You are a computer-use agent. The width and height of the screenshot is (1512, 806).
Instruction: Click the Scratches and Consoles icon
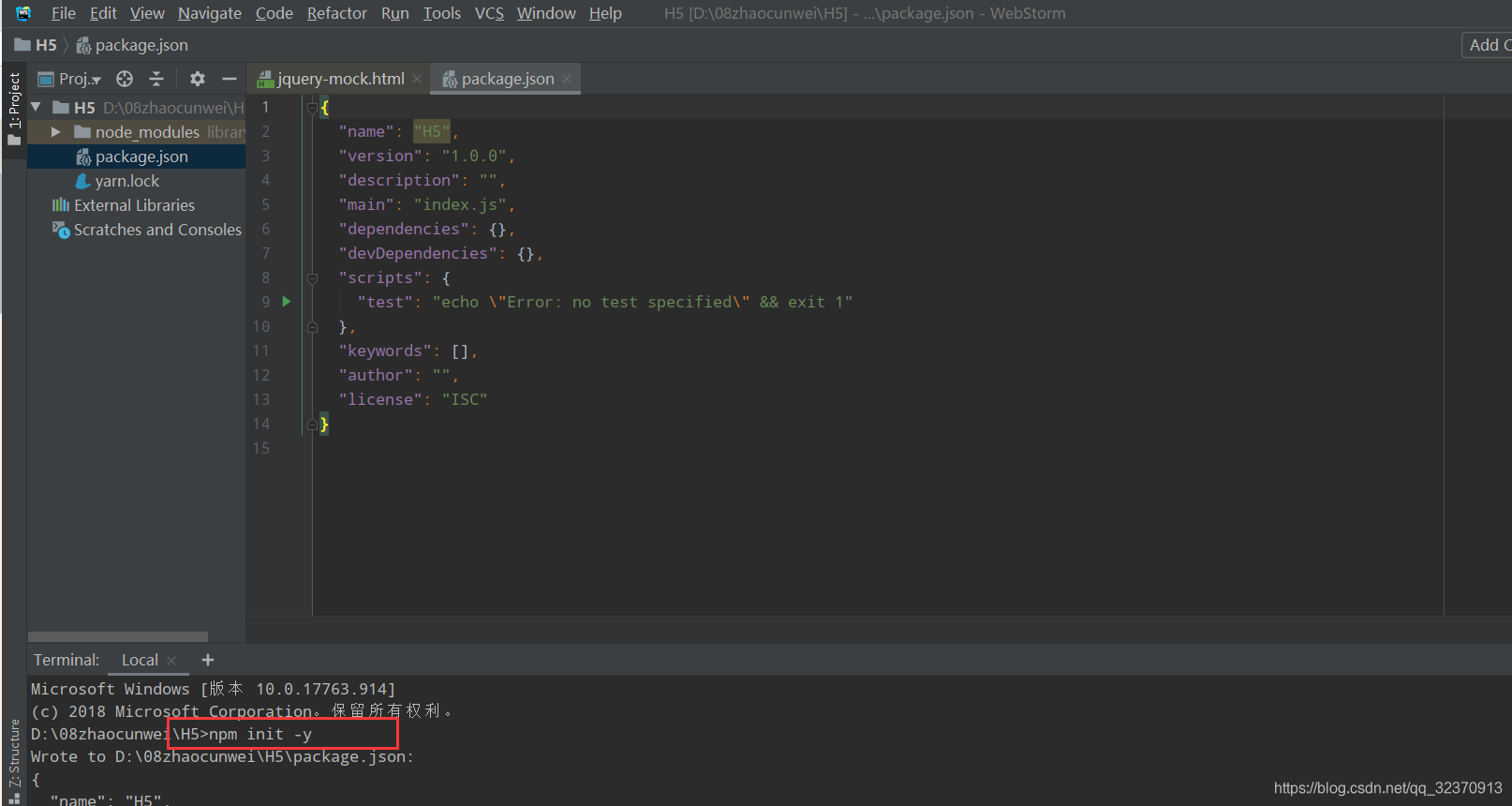(61, 230)
